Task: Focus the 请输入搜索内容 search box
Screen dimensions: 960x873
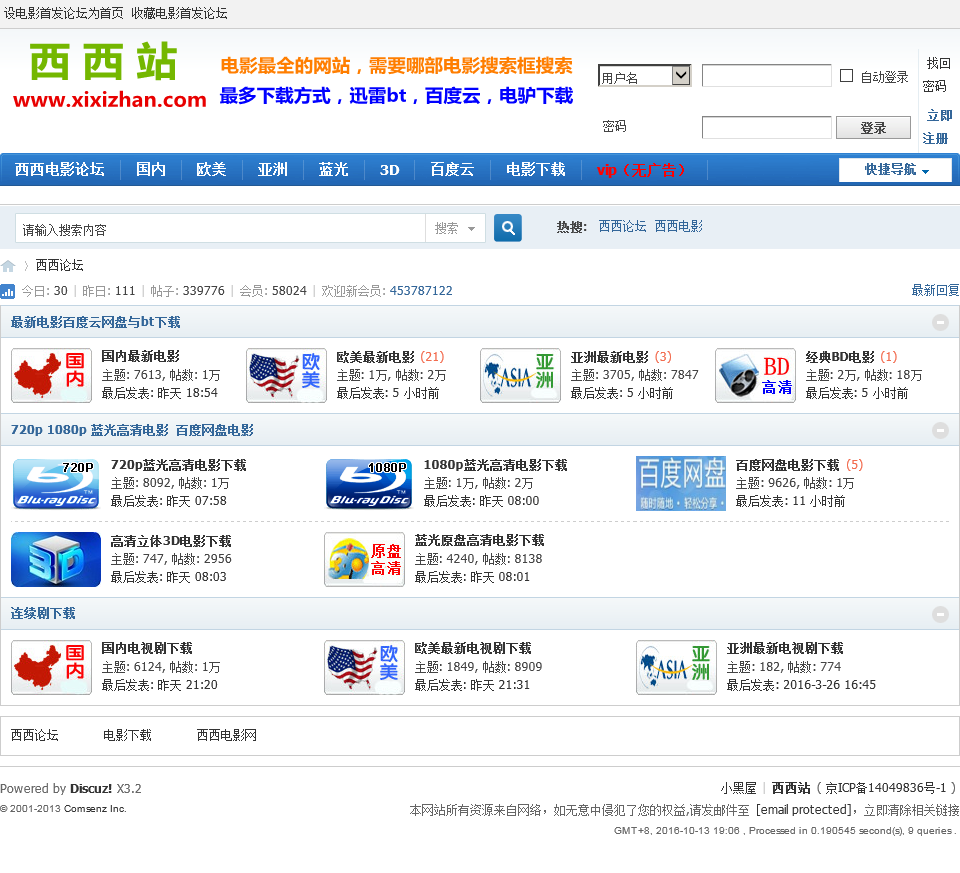Action: point(220,228)
